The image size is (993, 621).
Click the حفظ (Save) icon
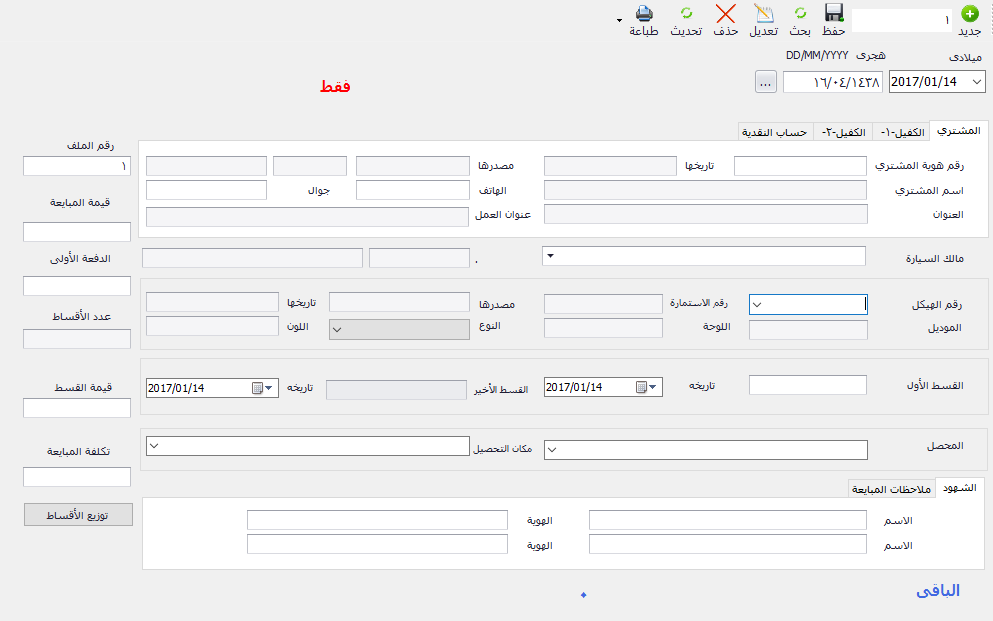833,15
